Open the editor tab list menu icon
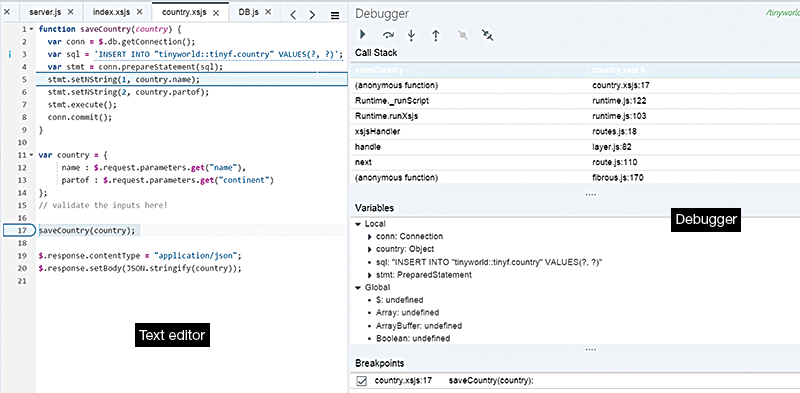 (x=335, y=15)
